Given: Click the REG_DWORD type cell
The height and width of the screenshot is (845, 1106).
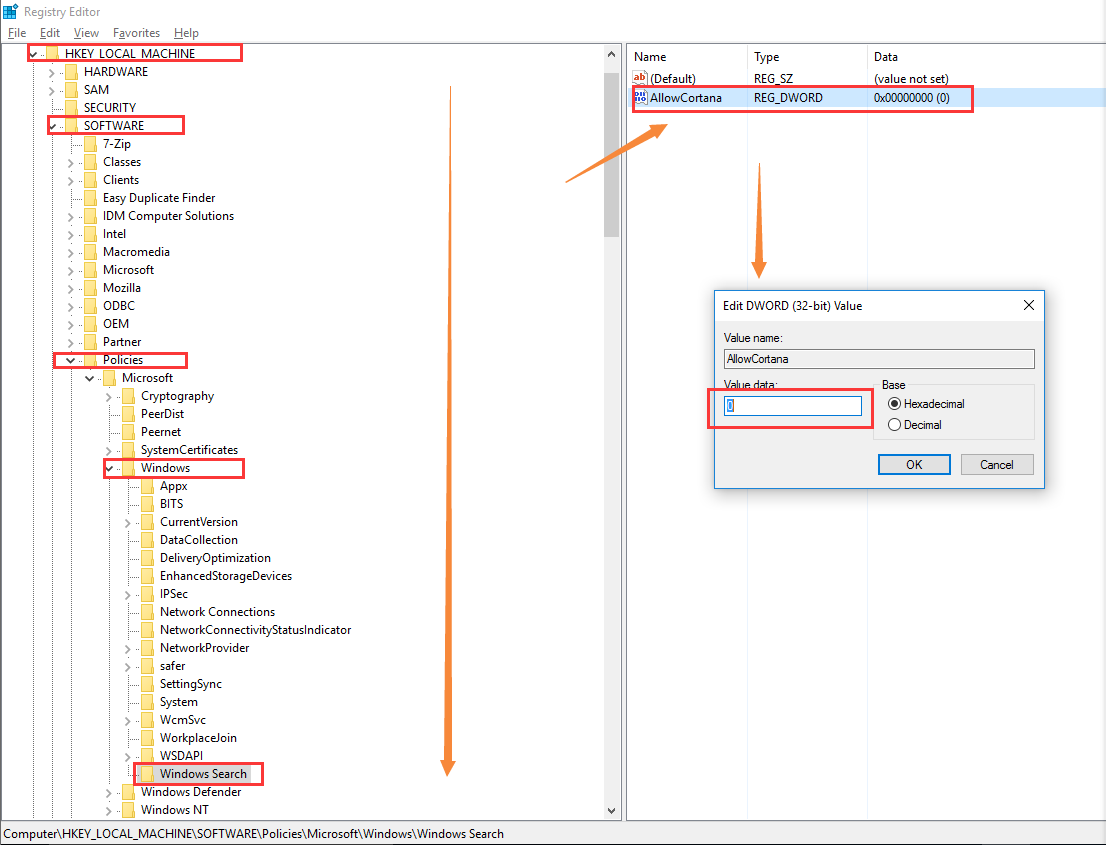Looking at the screenshot, I should tap(788, 97).
